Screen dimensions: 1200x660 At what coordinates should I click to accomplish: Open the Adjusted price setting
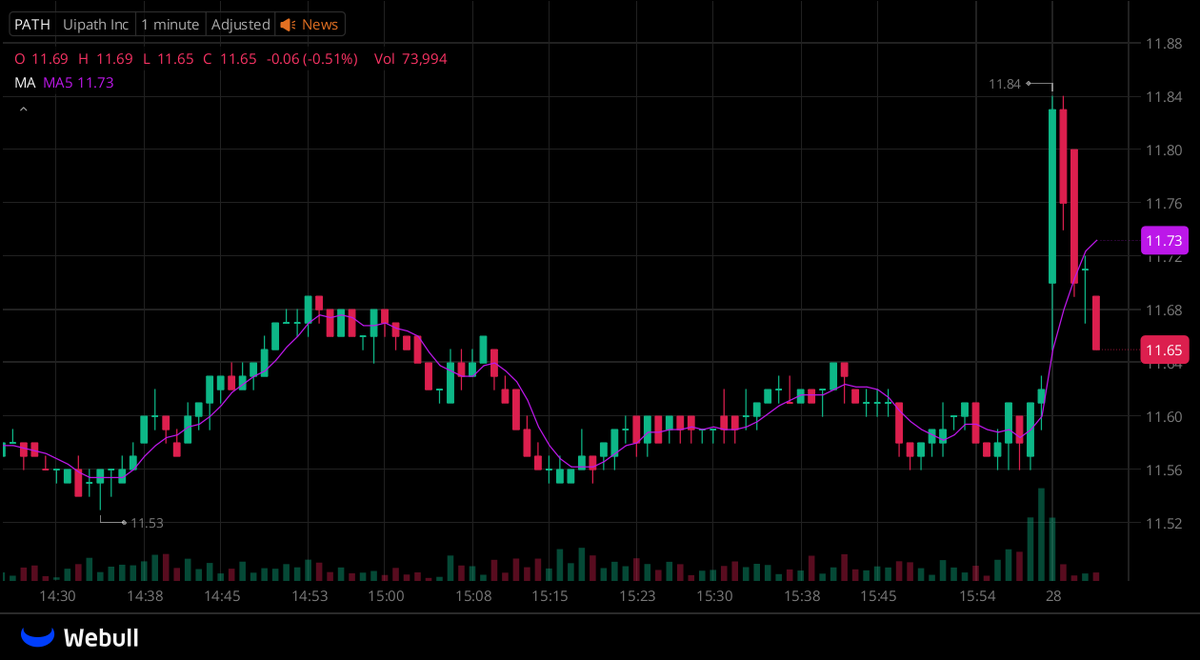click(240, 24)
